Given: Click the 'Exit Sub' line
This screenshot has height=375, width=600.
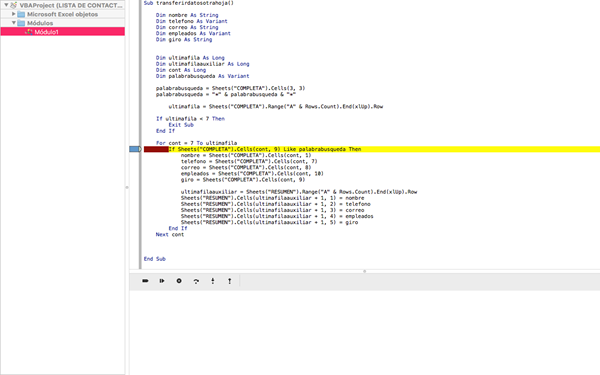Looking at the screenshot, I should point(181,125).
